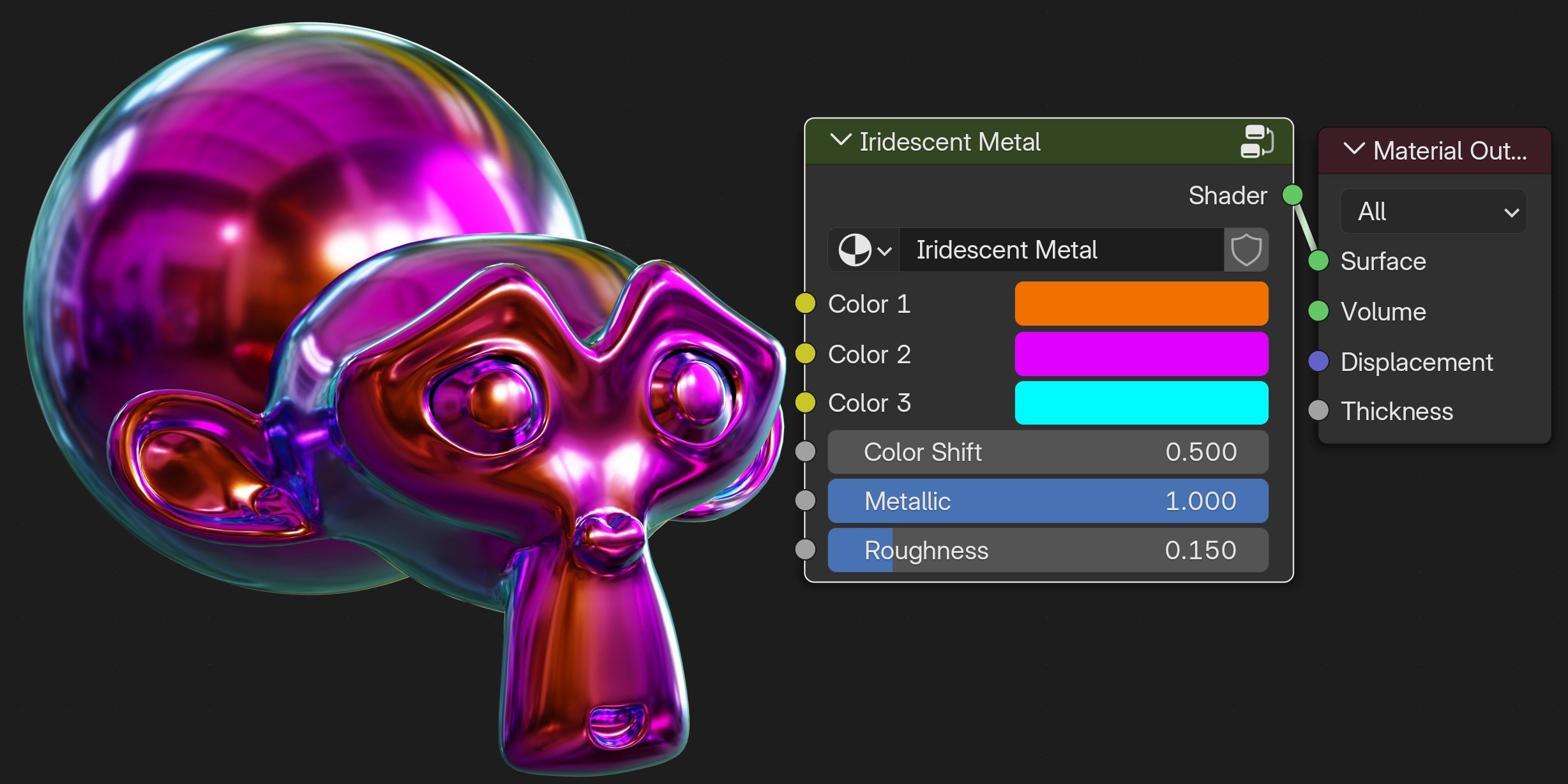Click the gray Thickness socket
The width and height of the screenshot is (1568, 784).
point(1318,411)
